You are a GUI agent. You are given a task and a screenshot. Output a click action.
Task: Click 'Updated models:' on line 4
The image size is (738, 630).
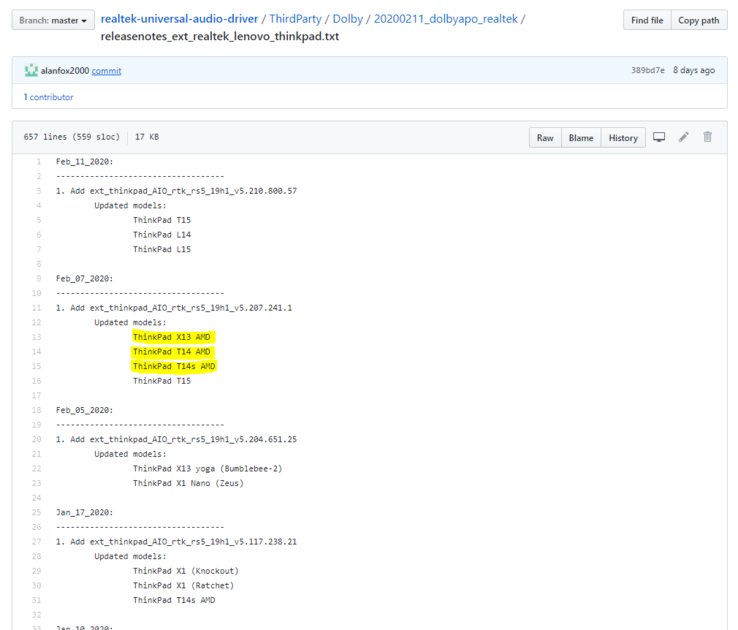tap(130, 205)
